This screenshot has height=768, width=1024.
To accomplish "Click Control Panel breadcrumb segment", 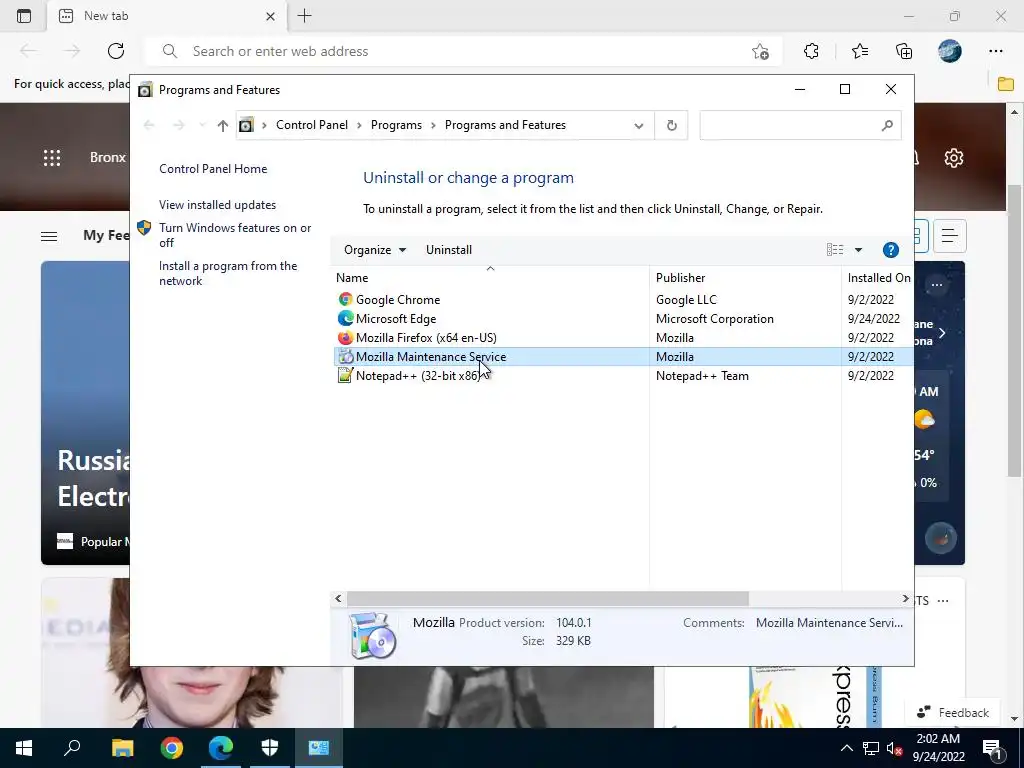I will coord(312,125).
